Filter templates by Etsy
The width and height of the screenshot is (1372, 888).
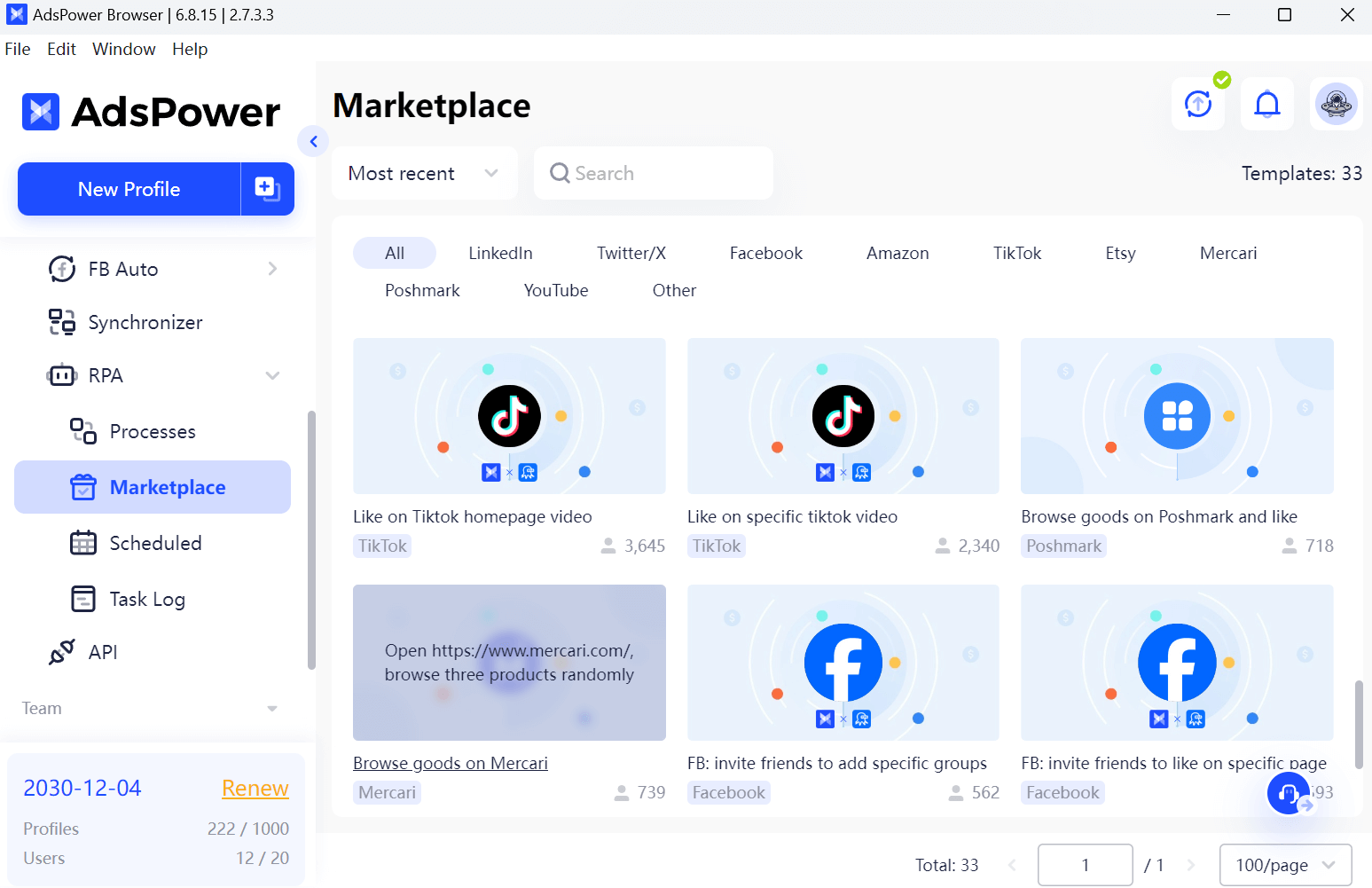click(1120, 253)
